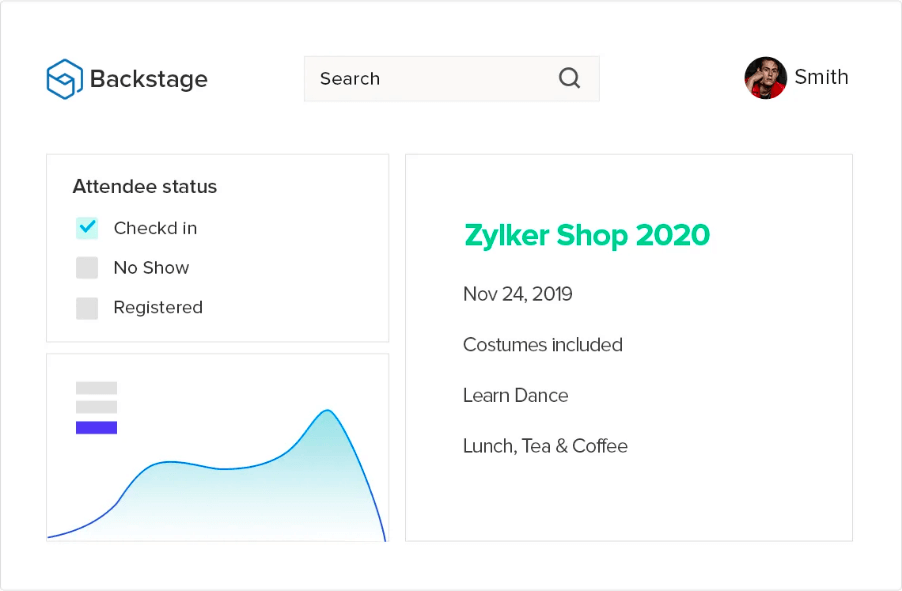Click the Checkd in label text

[155, 228]
